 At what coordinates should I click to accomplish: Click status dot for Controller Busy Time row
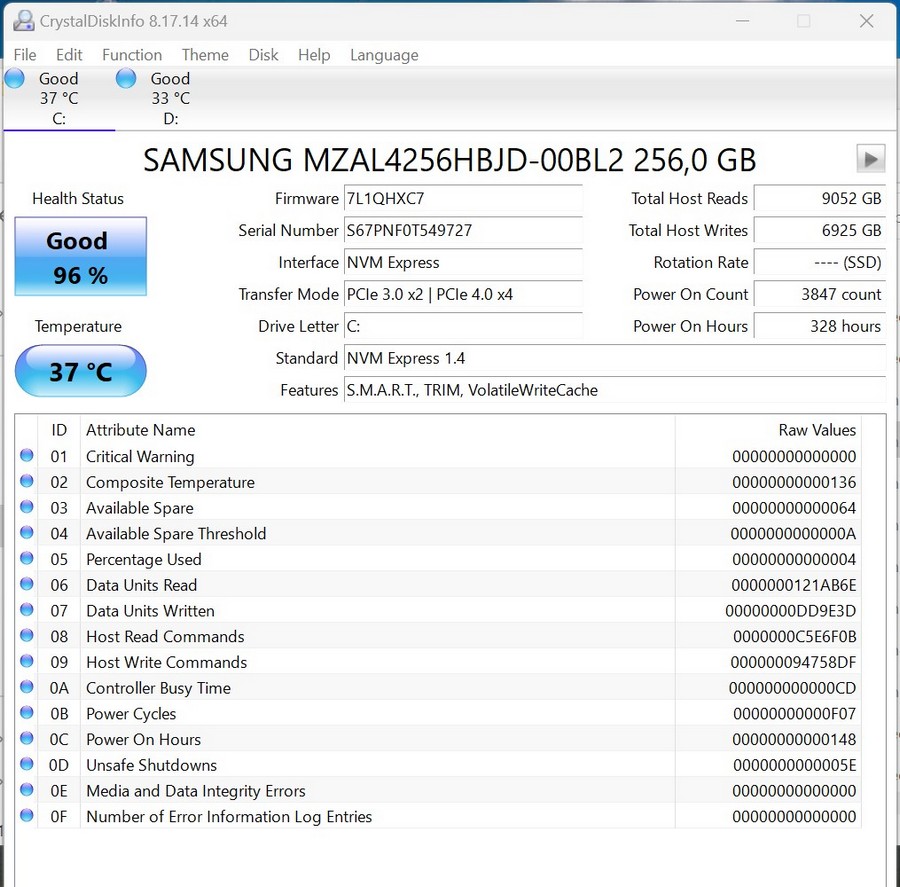(x=26, y=687)
